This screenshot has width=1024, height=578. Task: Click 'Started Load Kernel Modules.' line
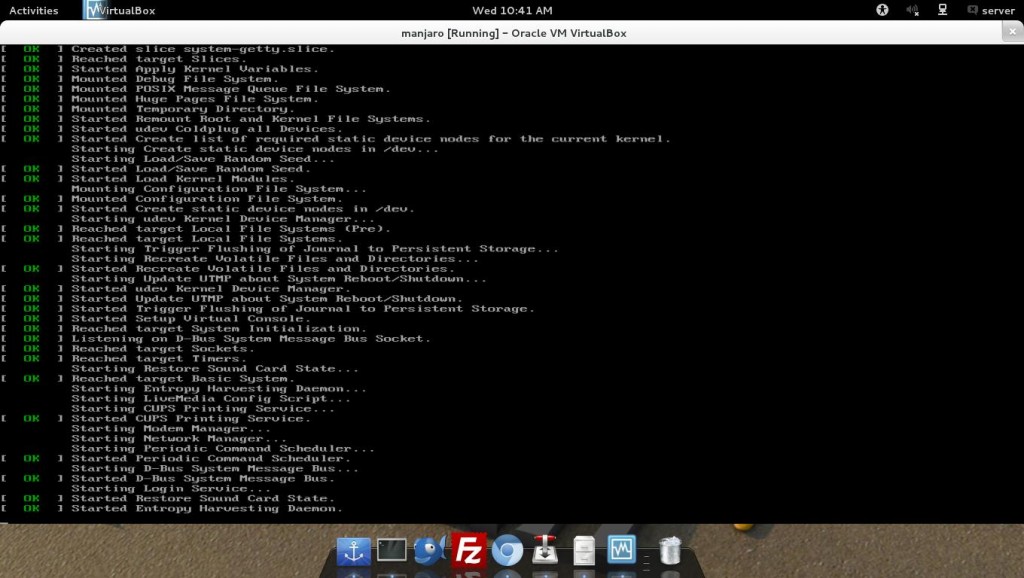(x=183, y=179)
